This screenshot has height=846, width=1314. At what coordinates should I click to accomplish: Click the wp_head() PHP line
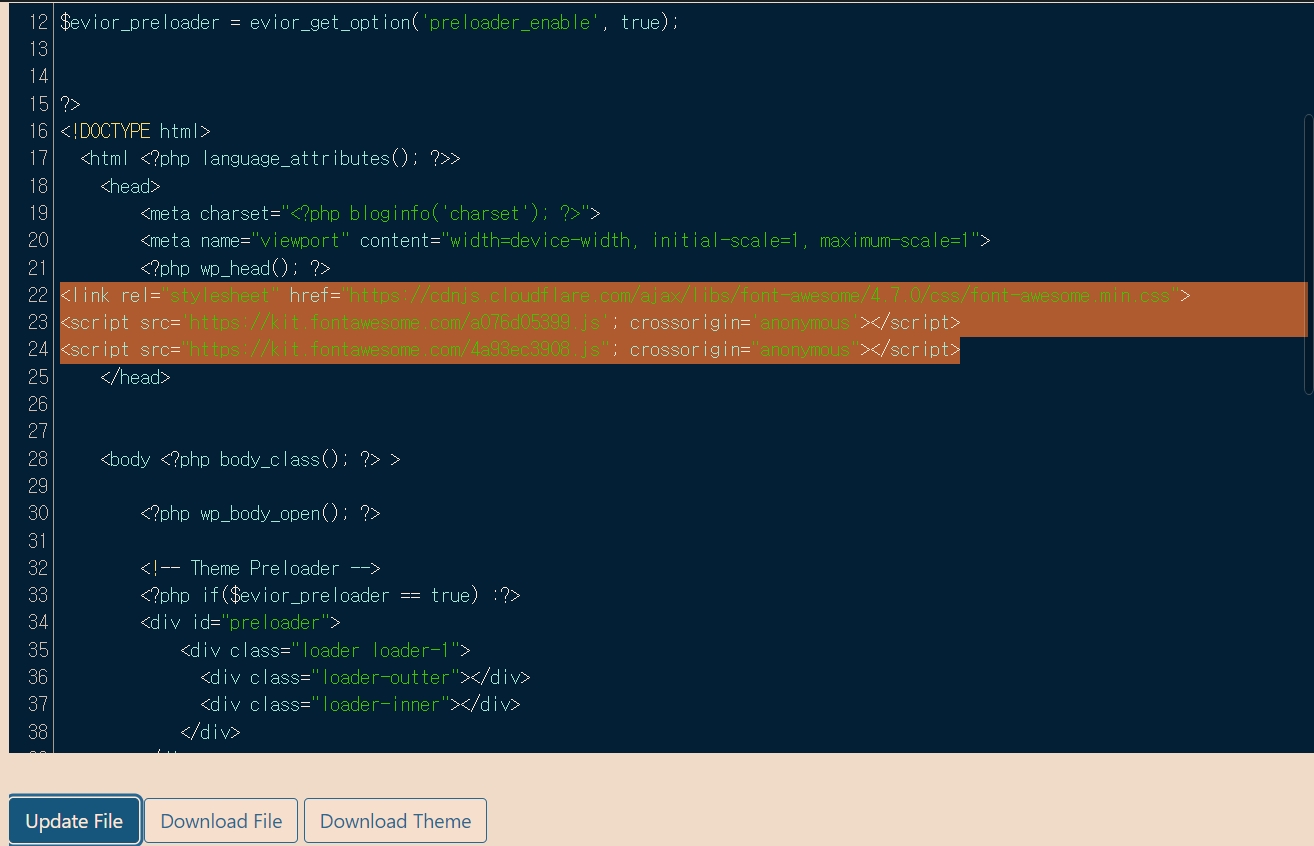[x=235, y=268]
